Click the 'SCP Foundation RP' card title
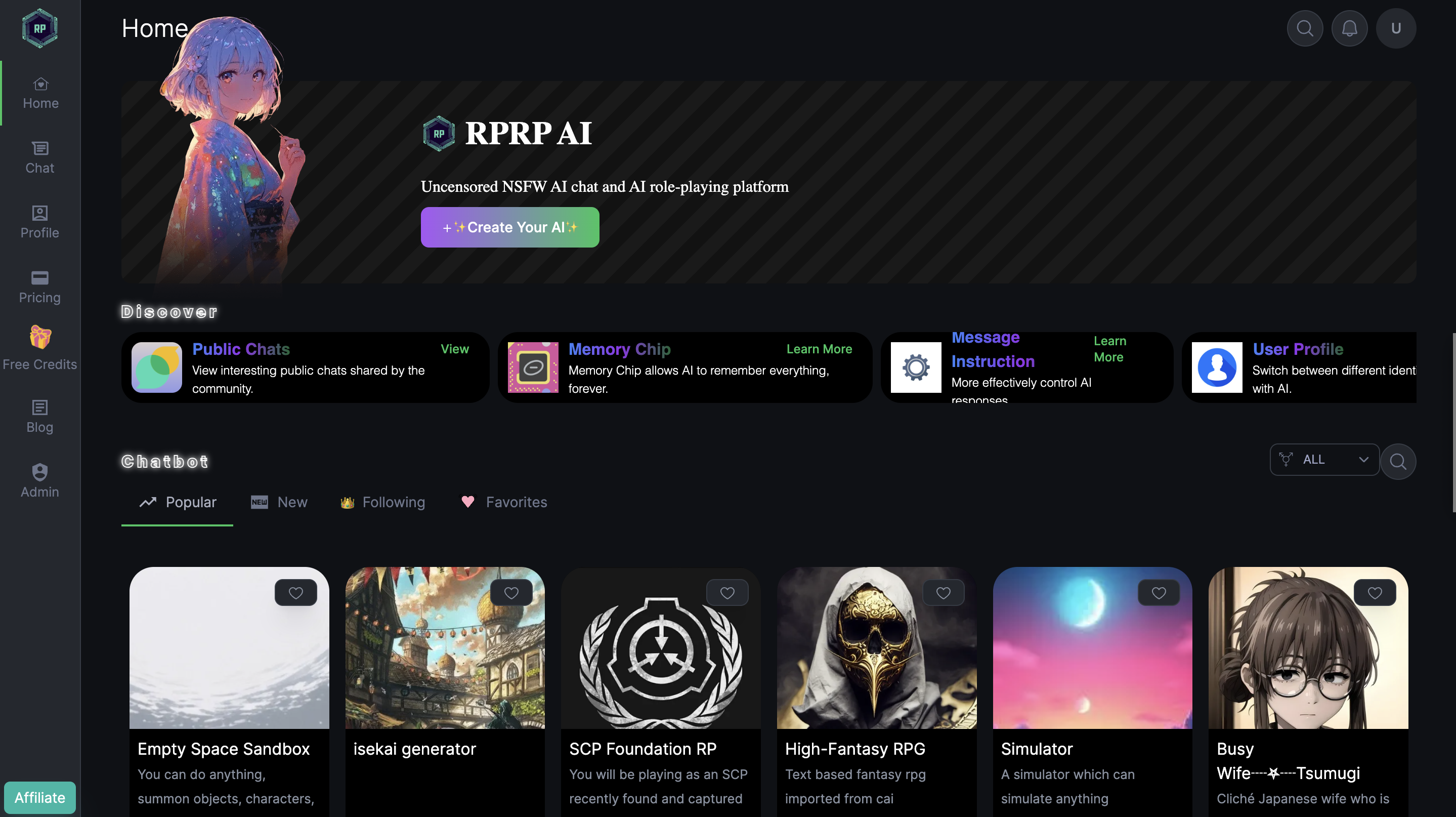 coord(643,749)
